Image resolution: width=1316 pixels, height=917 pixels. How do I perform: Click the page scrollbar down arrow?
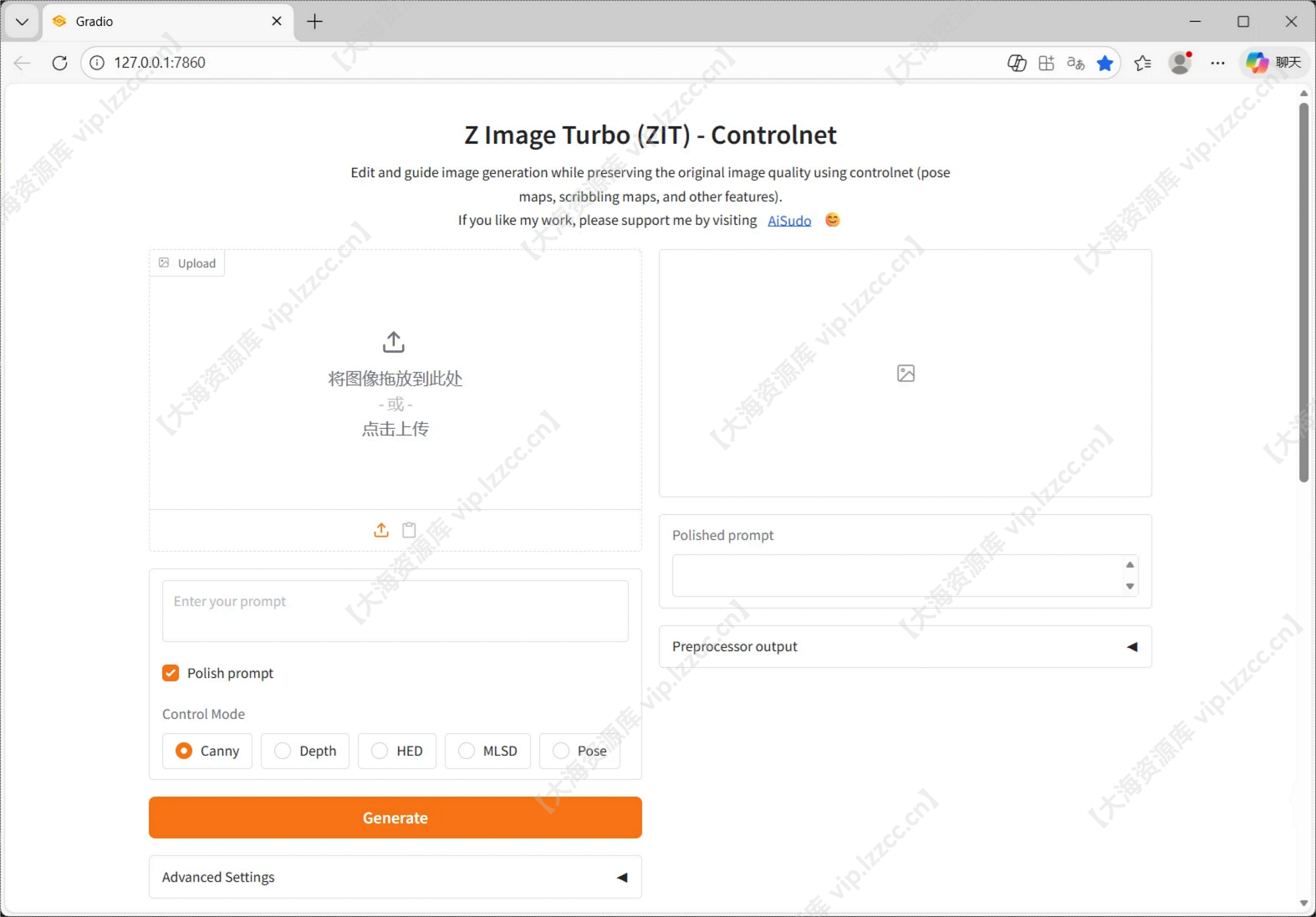click(1303, 903)
